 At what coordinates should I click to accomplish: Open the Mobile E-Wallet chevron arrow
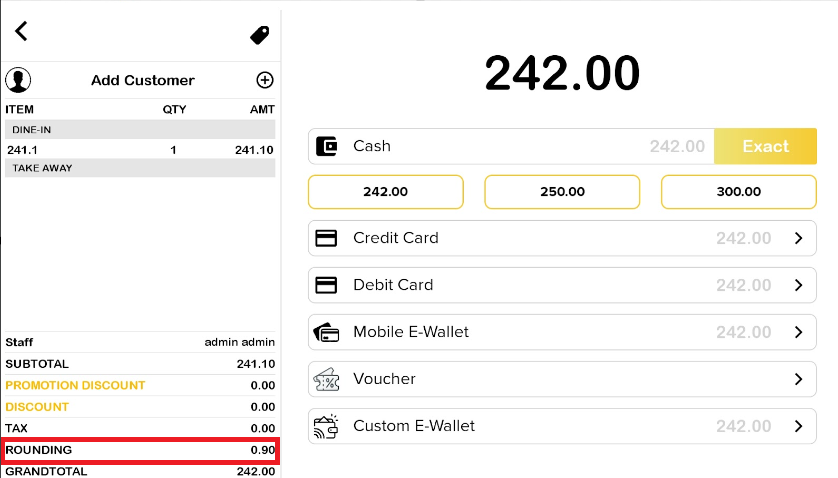click(798, 332)
